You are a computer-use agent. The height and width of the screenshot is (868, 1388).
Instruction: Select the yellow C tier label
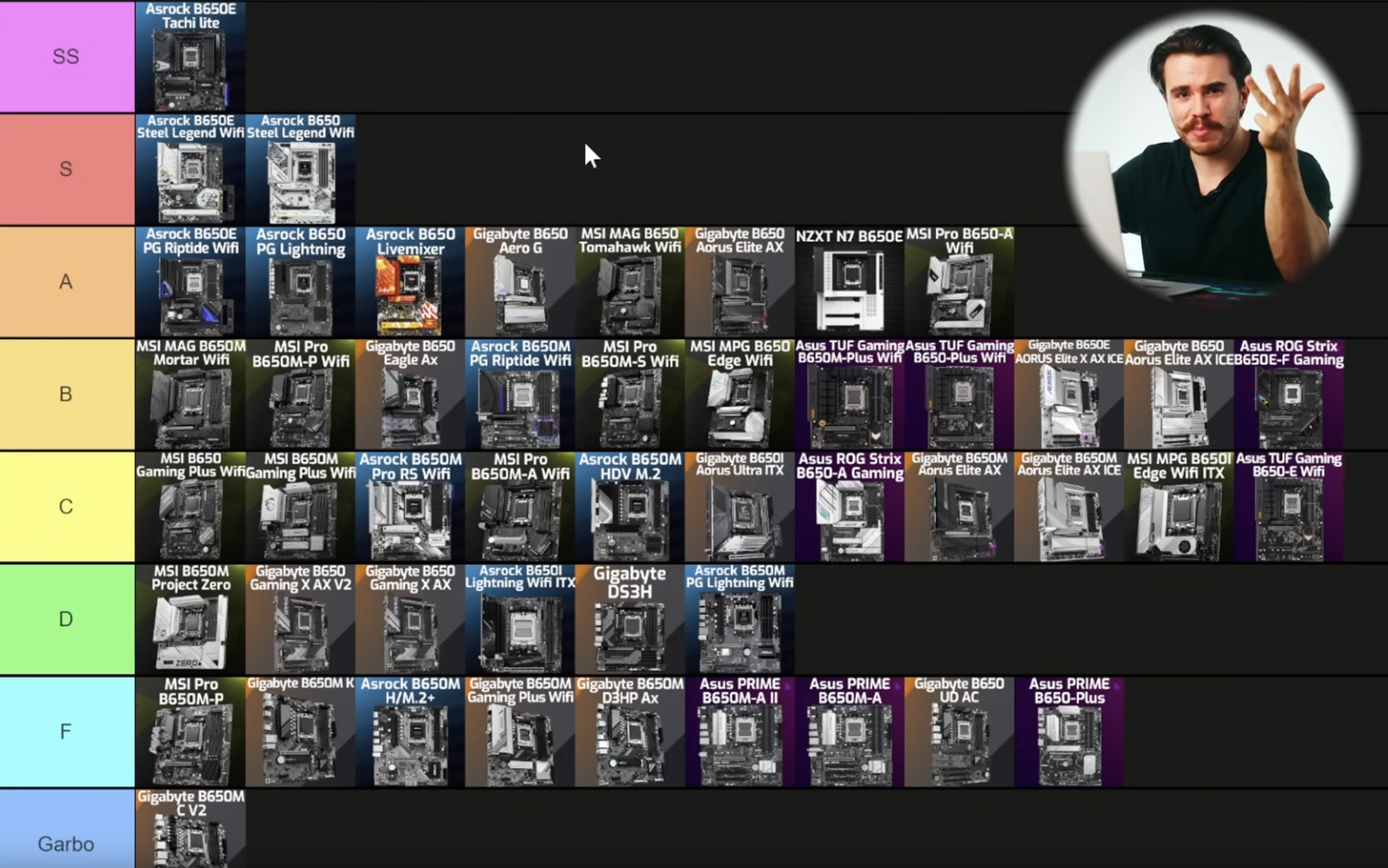click(x=67, y=506)
